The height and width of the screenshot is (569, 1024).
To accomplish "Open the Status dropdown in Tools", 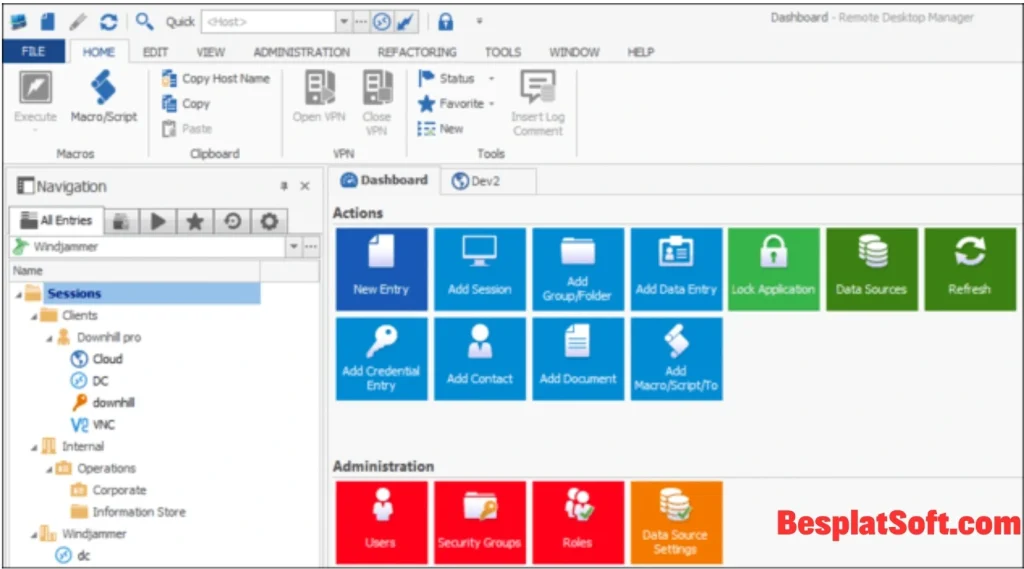I will (x=491, y=78).
